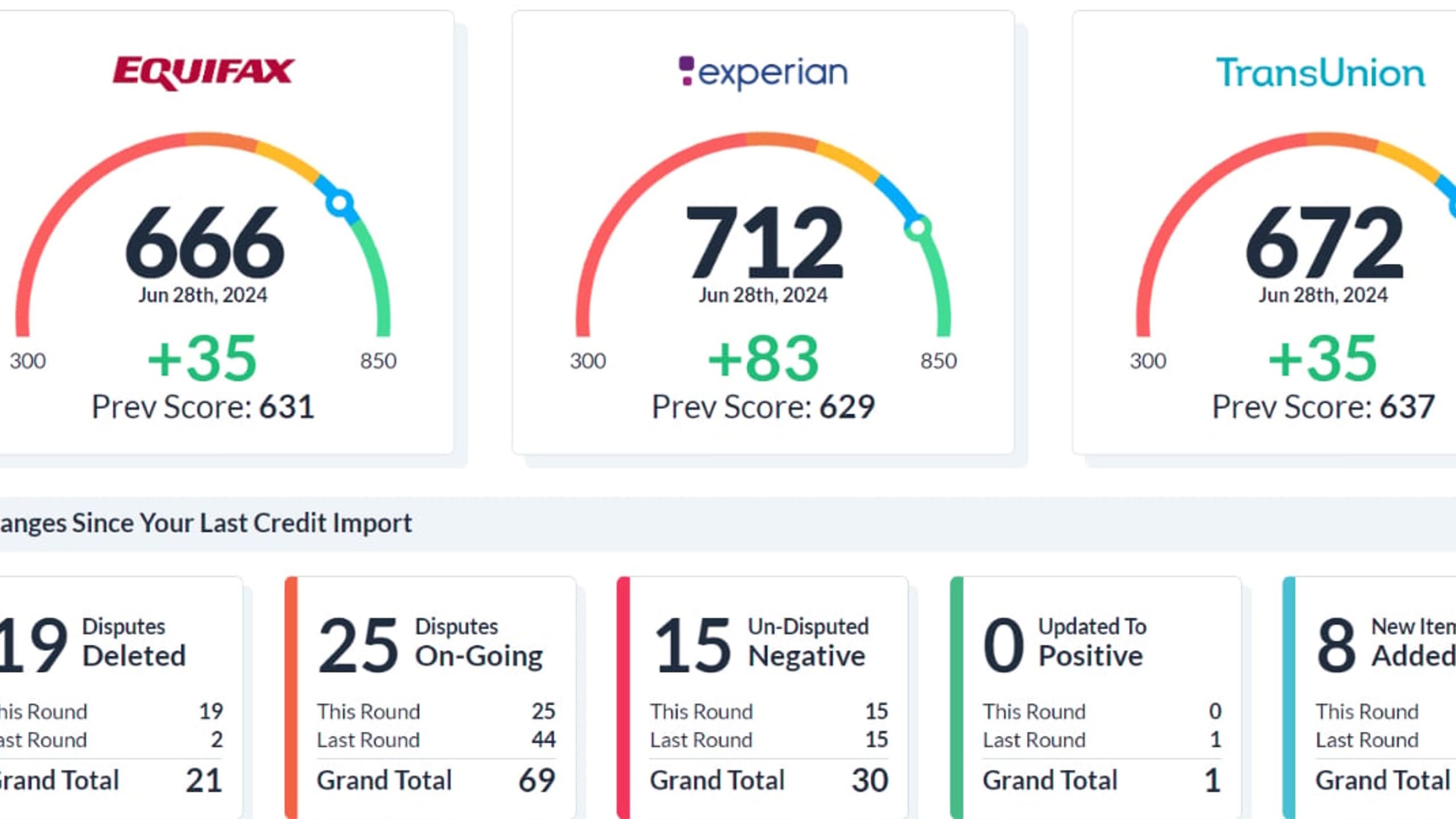Click This Round value in Disputes Deleted
This screenshot has height=819, width=1456.
click(x=211, y=712)
